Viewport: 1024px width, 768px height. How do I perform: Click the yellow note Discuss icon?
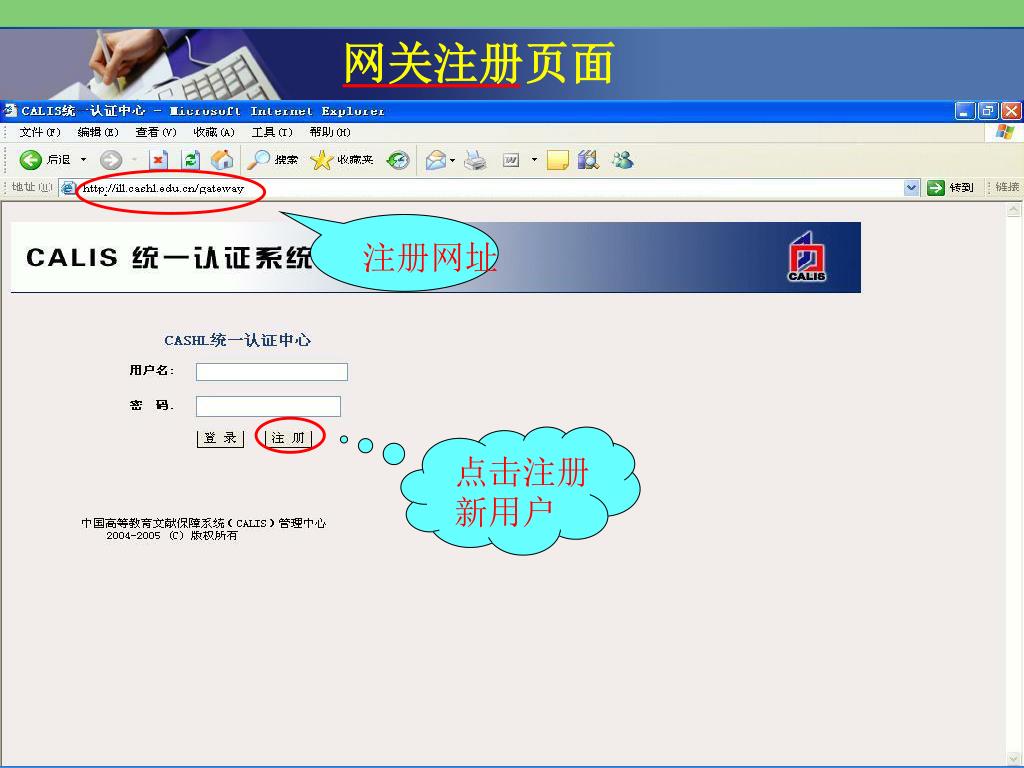click(557, 159)
